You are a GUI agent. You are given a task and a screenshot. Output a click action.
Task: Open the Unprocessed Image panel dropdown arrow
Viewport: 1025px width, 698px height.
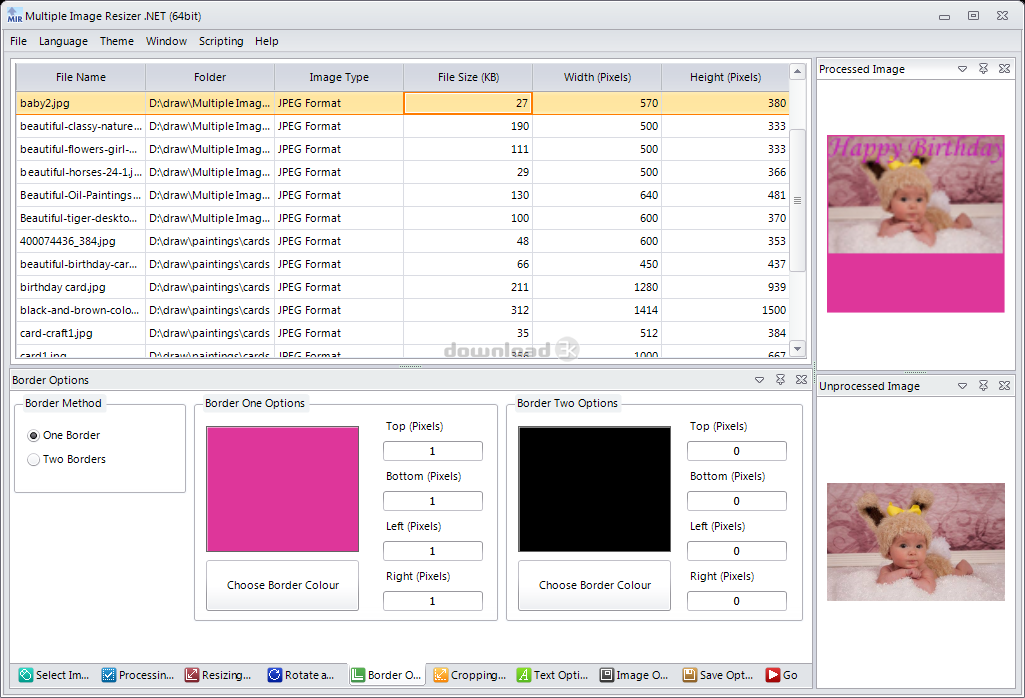962,386
